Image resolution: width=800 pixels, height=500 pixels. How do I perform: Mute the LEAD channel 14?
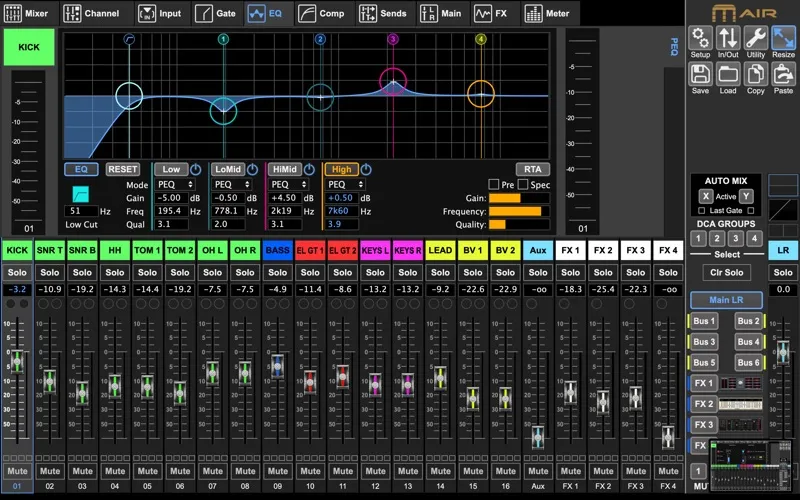point(440,471)
